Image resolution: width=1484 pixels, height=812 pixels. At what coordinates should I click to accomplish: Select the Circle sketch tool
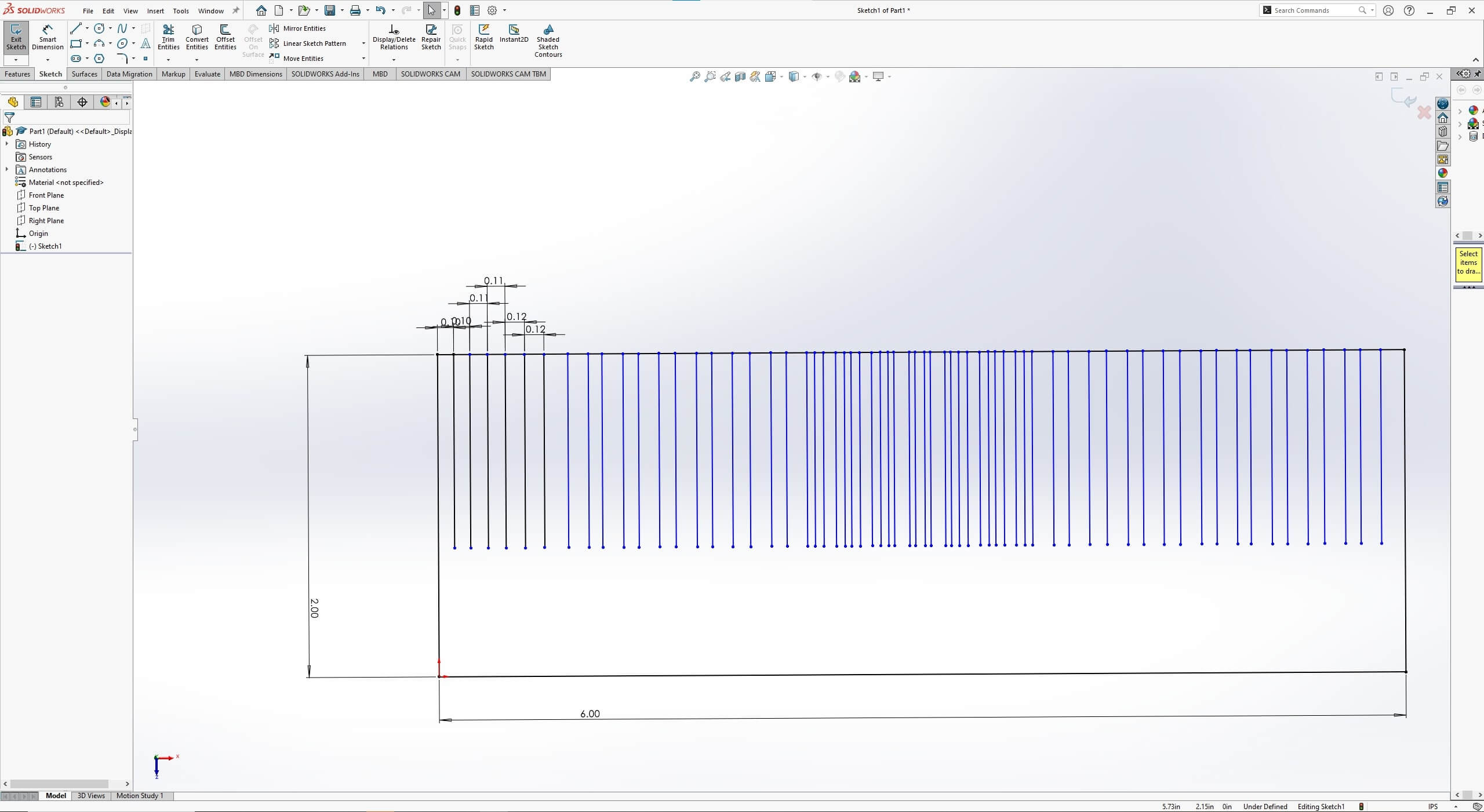[x=99, y=28]
